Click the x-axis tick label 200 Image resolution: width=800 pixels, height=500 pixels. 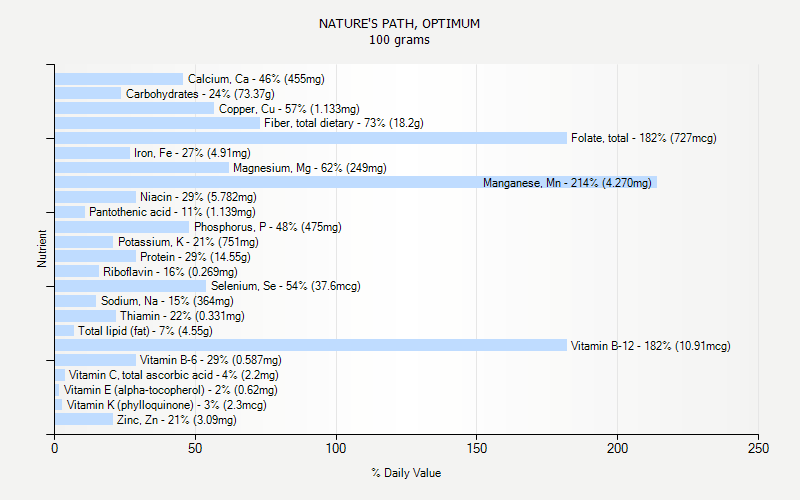coord(617,448)
